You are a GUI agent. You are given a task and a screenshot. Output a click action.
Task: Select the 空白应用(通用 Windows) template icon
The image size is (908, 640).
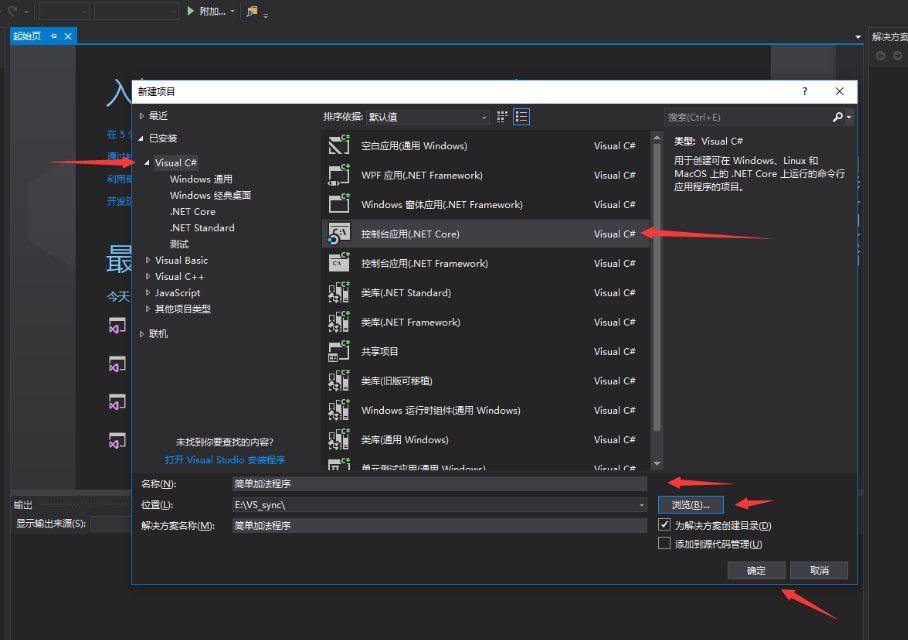click(x=339, y=145)
